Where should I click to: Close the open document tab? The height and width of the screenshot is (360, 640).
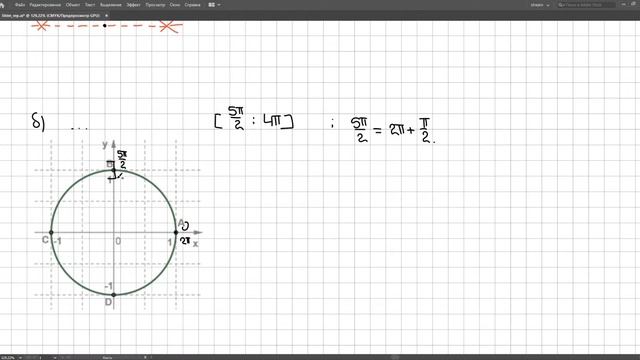107,16
